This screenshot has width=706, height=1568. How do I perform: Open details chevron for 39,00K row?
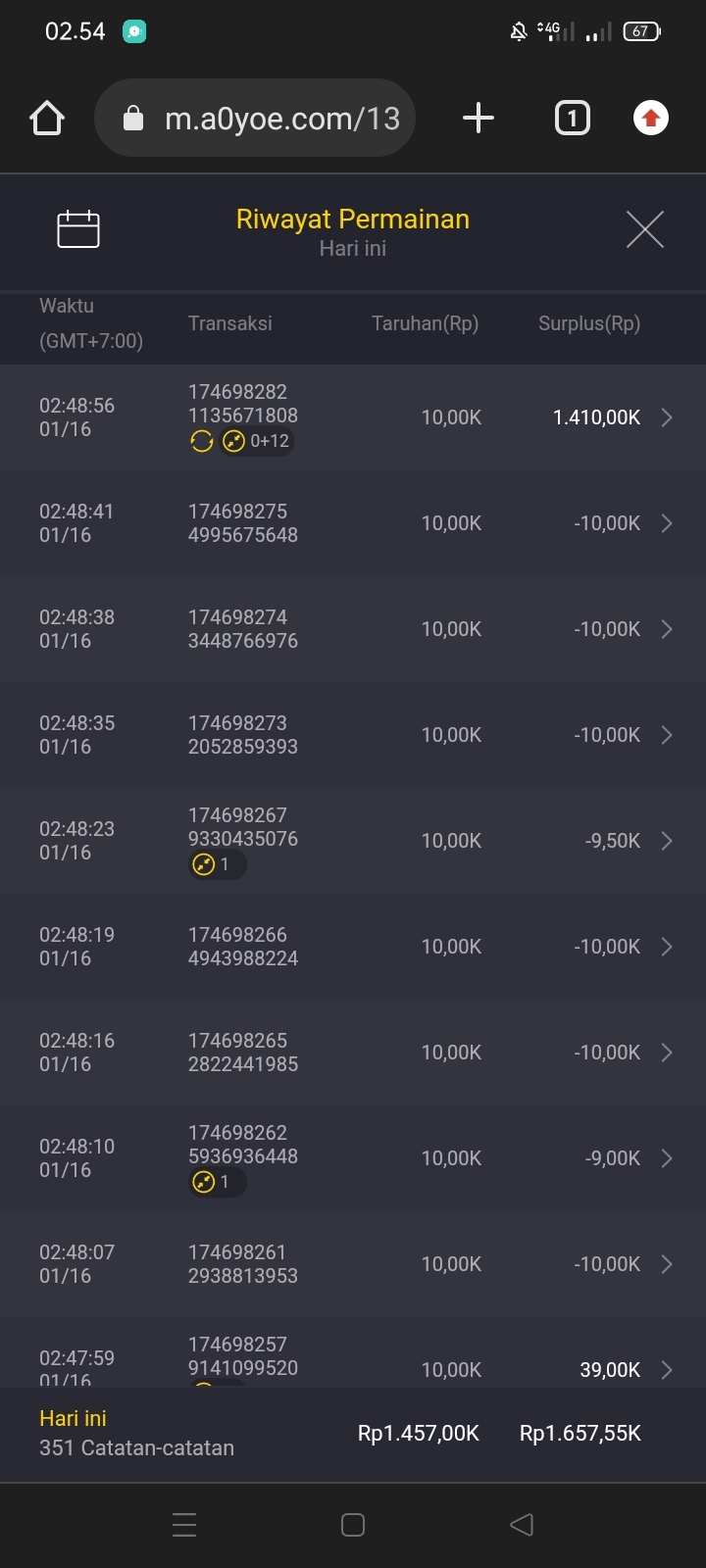point(667,1369)
